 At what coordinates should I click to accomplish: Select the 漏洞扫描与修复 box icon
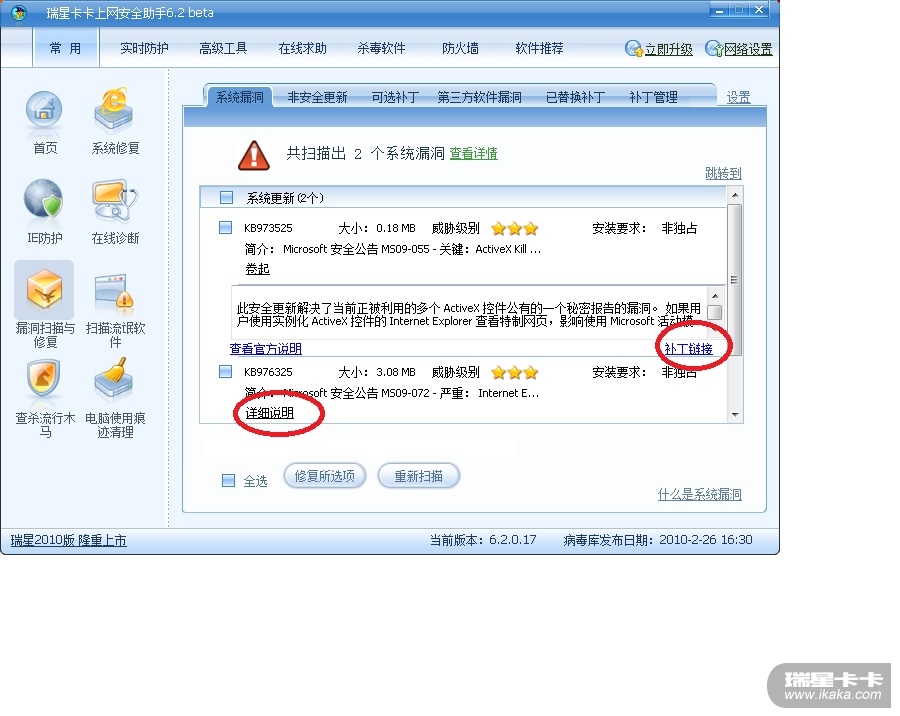(x=44, y=290)
